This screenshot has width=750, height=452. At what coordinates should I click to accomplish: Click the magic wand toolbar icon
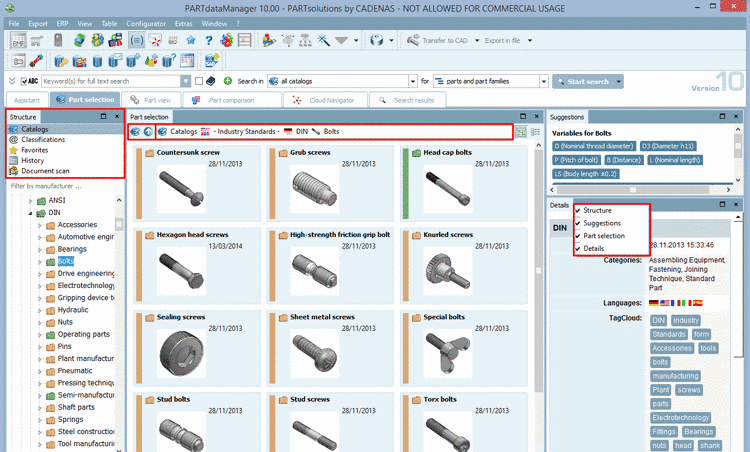pos(323,41)
